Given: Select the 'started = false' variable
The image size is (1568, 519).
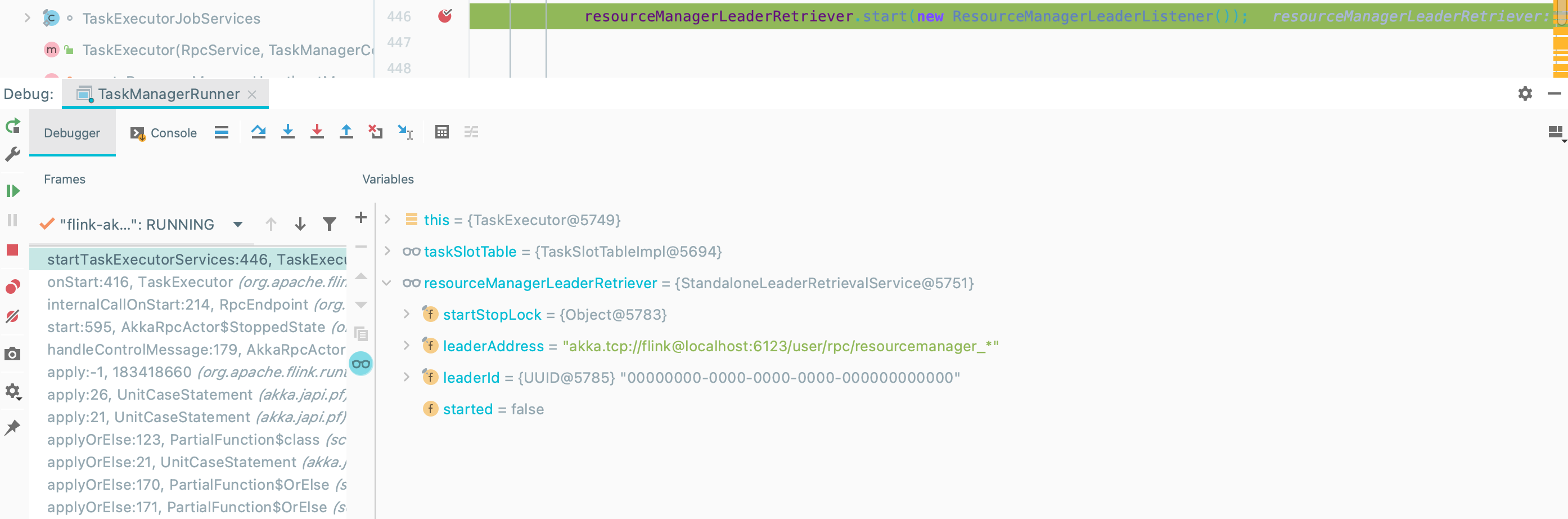Looking at the screenshot, I should tap(493, 409).
